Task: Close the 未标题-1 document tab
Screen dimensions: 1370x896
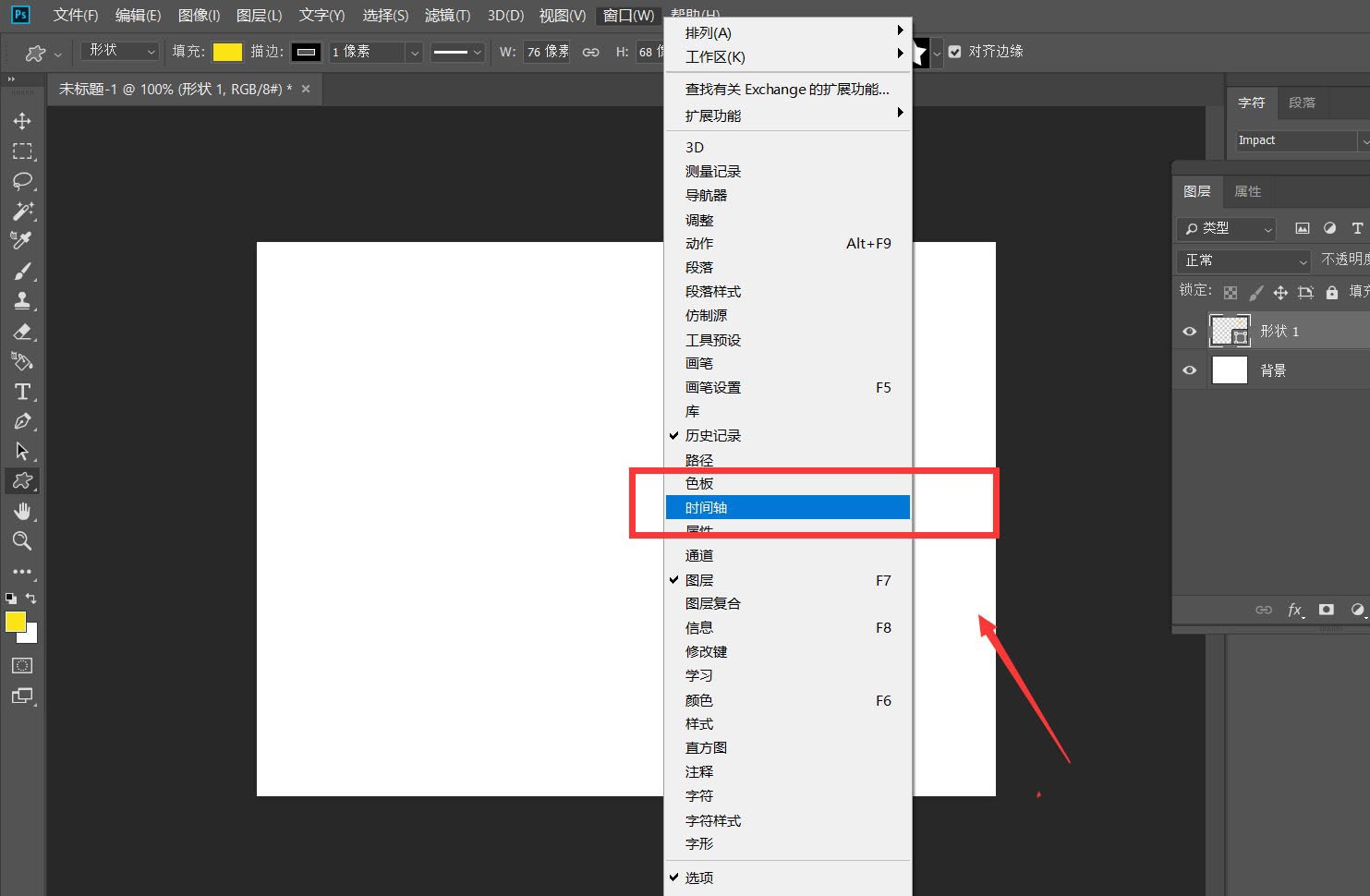Action: (x=306, y=89)
